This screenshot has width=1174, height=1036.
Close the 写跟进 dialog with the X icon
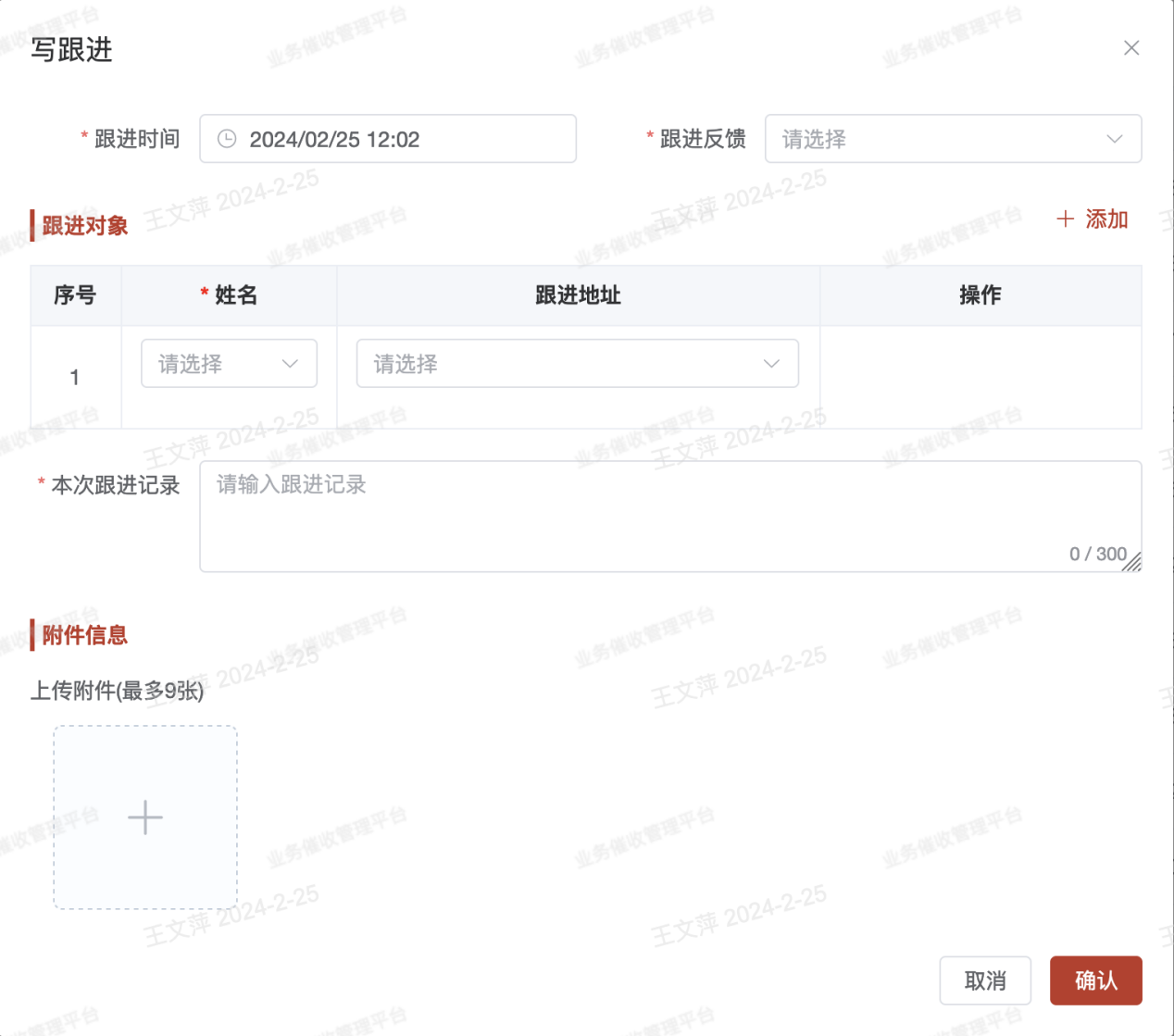coord(1131,48)
